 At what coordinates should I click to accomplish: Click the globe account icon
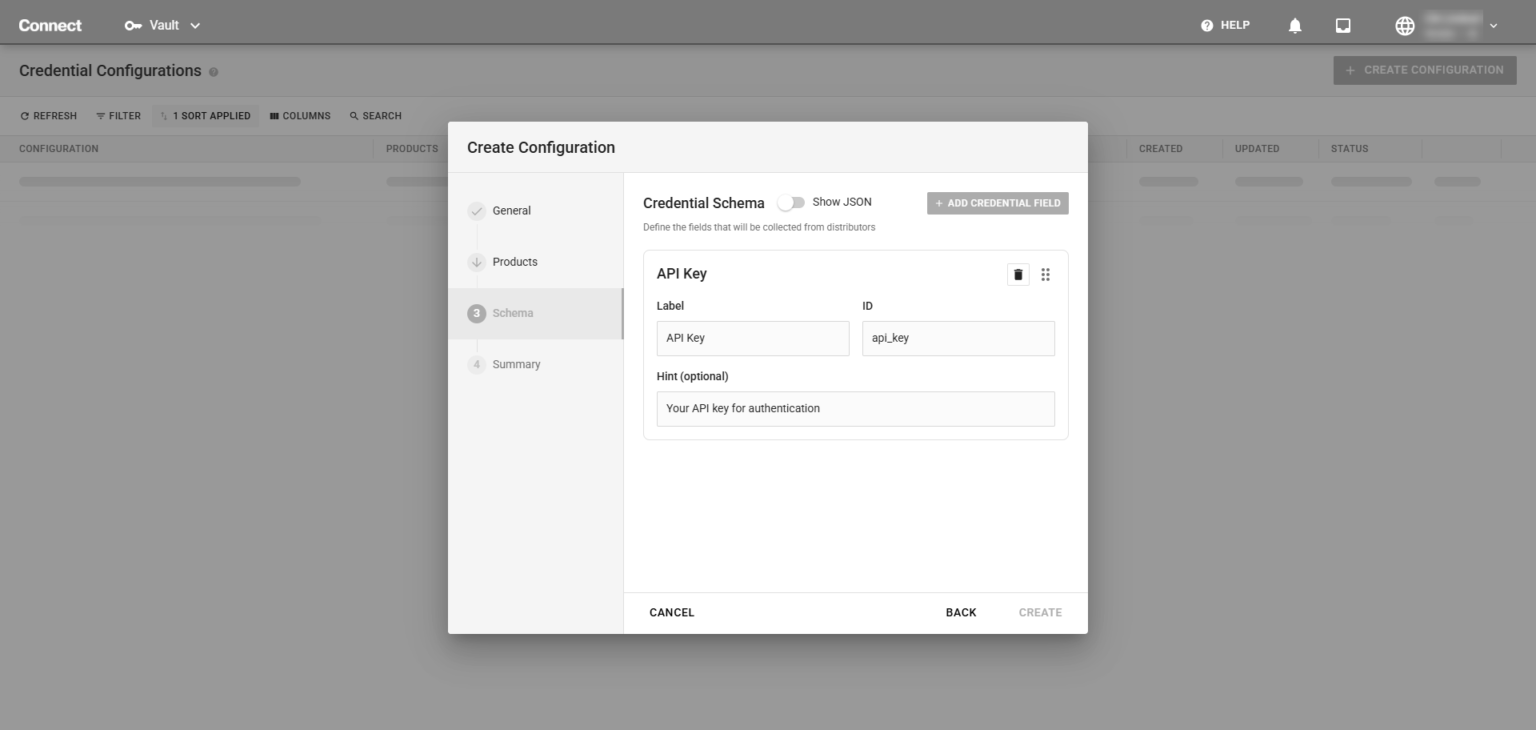(1405, 26)
